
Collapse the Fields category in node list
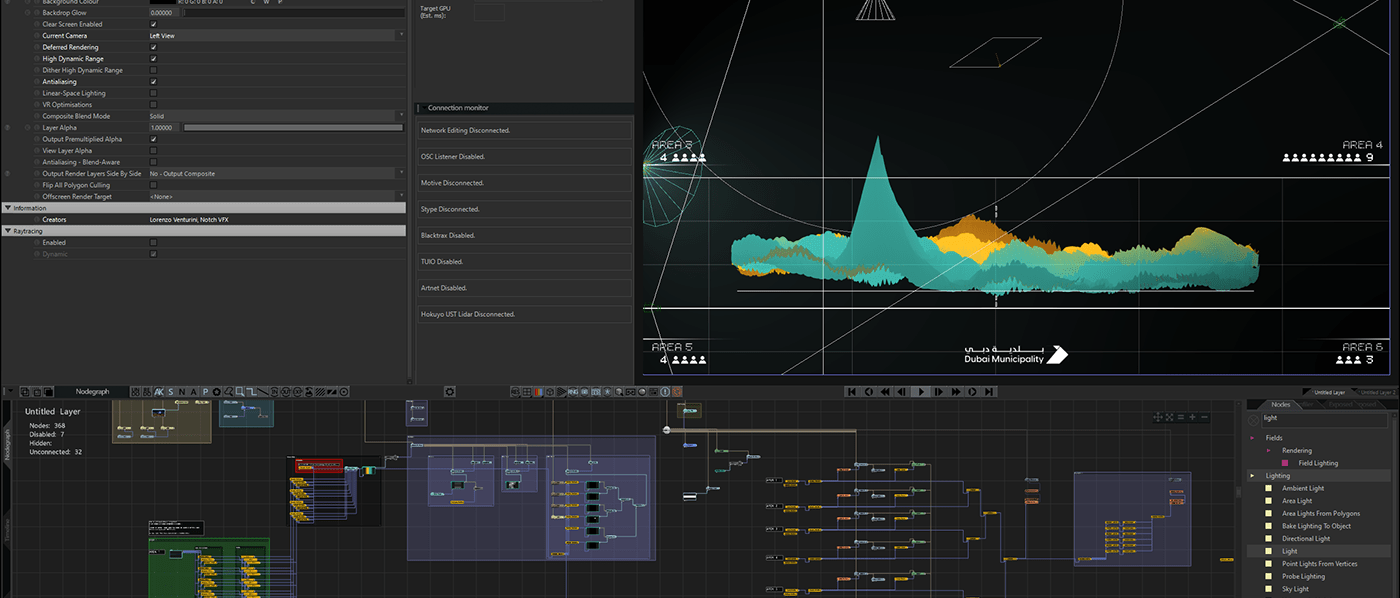(1253, 438)
